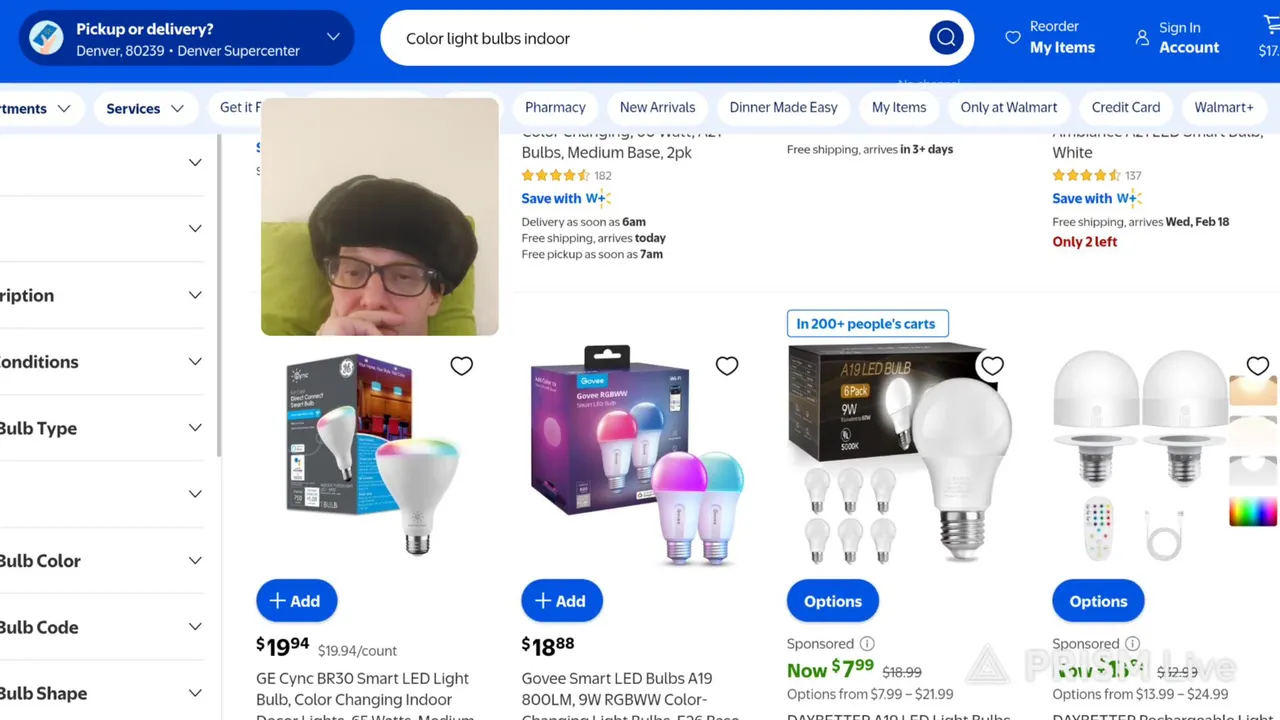The height and width of the screenshot is (720, 1280).
Task: Favorite the A19 LED Bulb 6-pack heart
Action: pyautogui.click(x=992, y=366)
